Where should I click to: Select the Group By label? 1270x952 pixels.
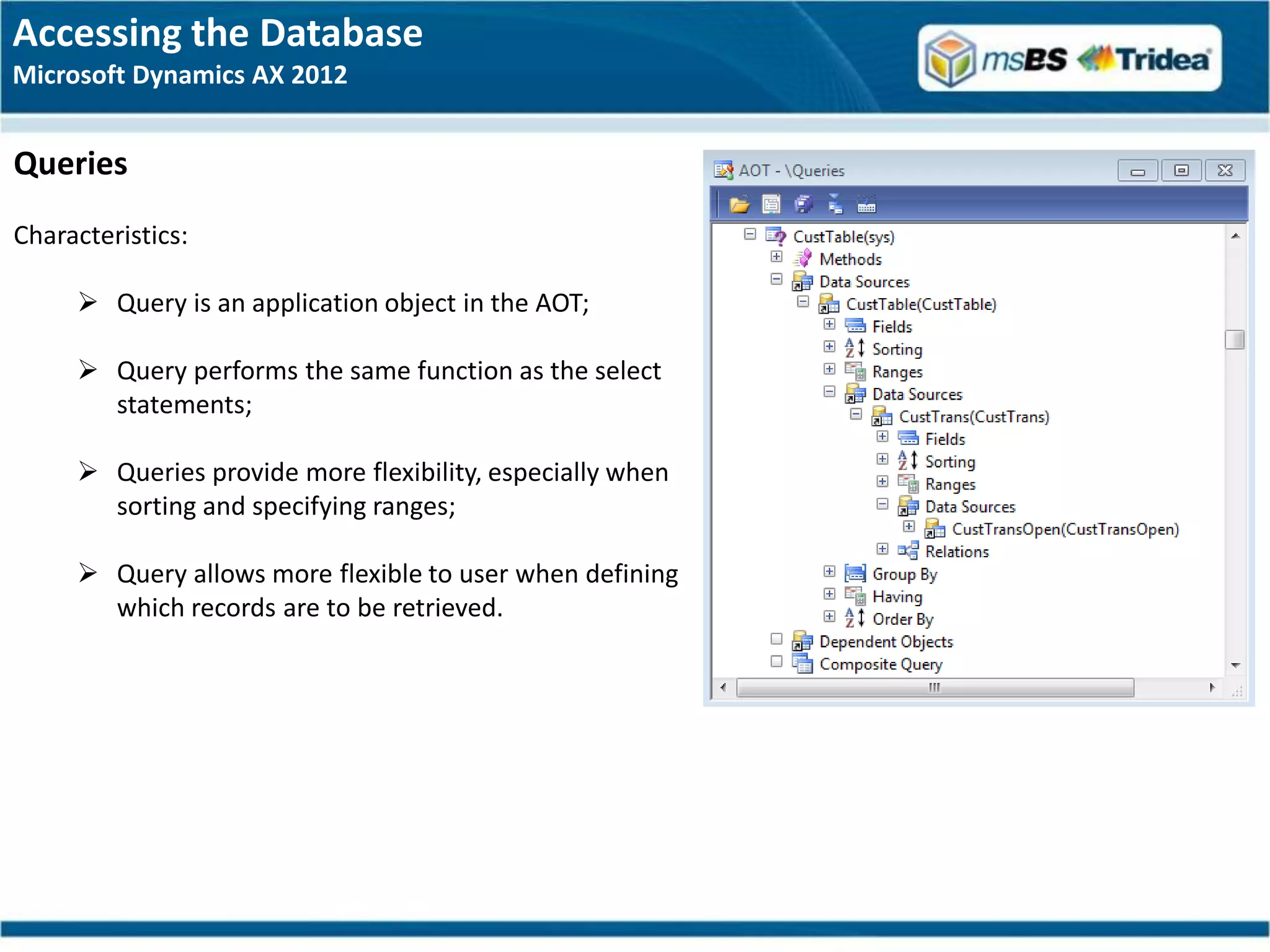tap(904, 575)
